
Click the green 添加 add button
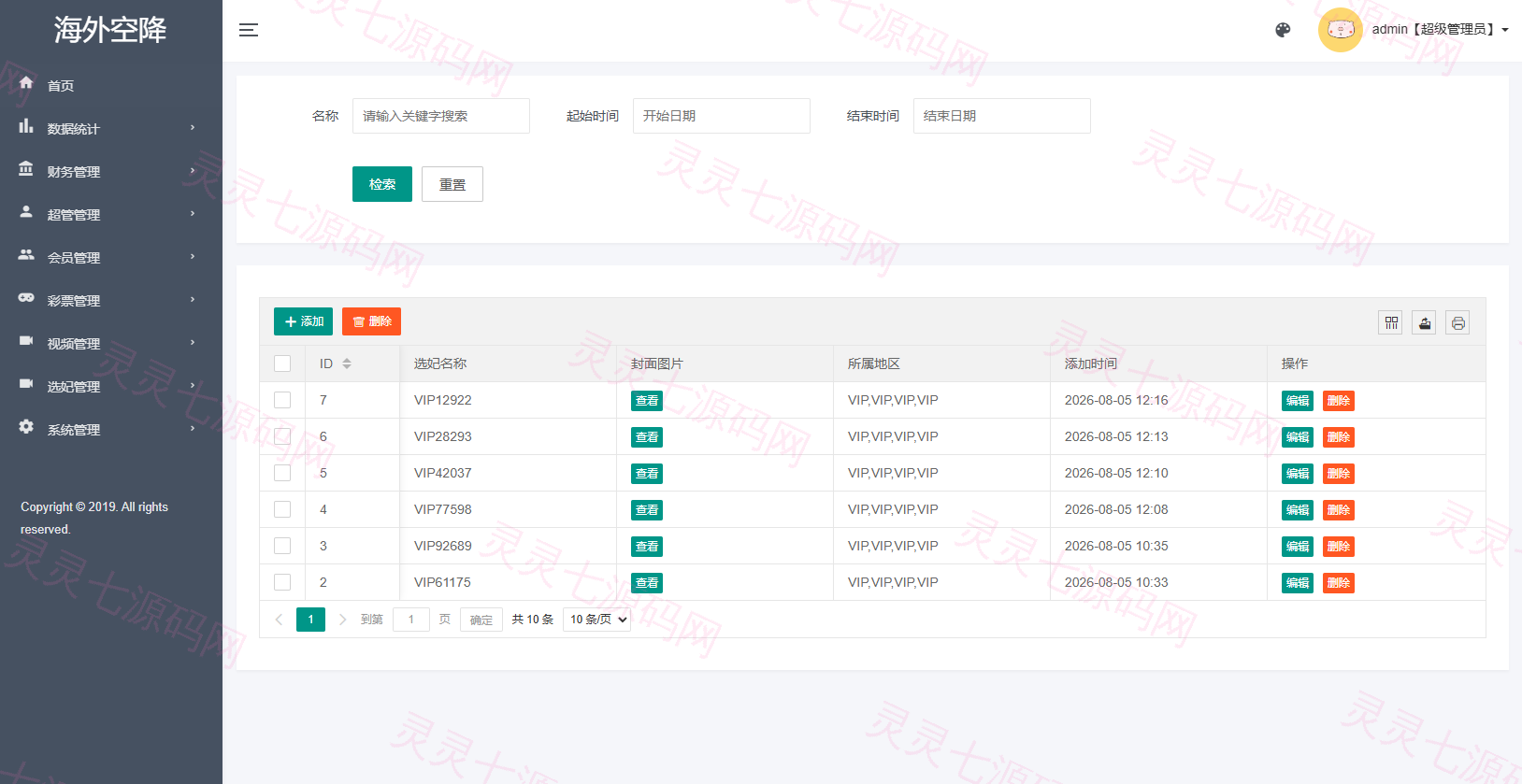click(303, 321)
